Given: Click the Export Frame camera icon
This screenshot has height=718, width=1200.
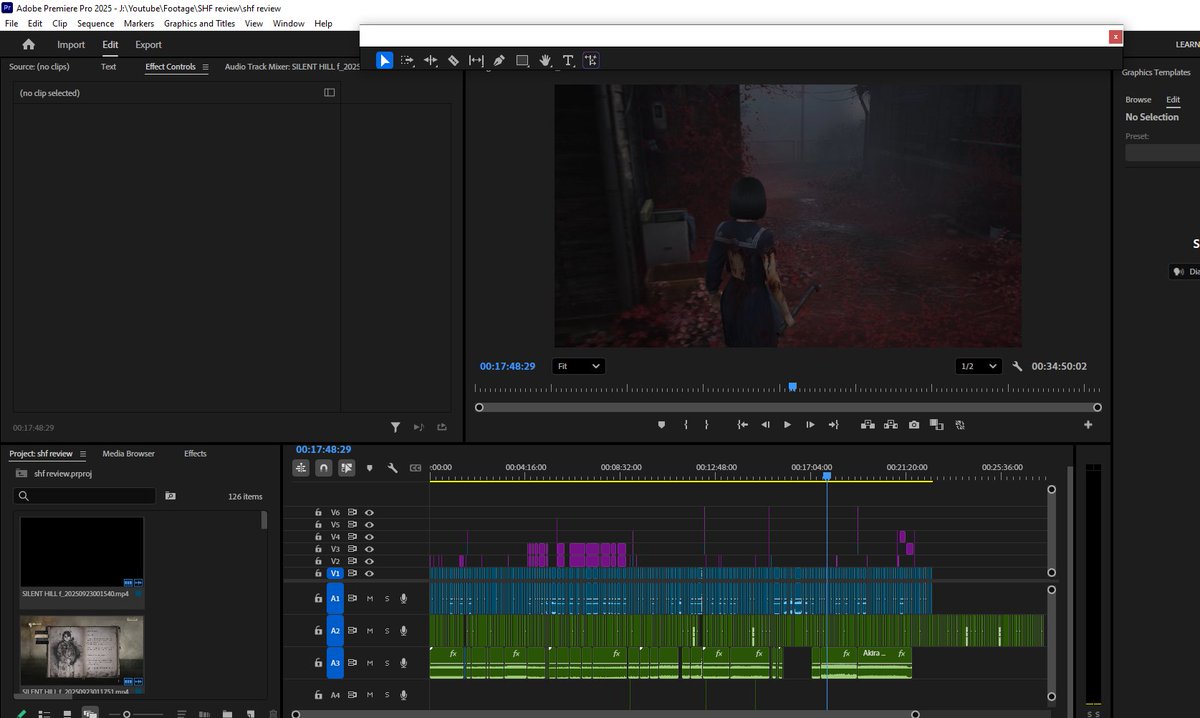Looking at the screenshot, I should pos(914,425).
